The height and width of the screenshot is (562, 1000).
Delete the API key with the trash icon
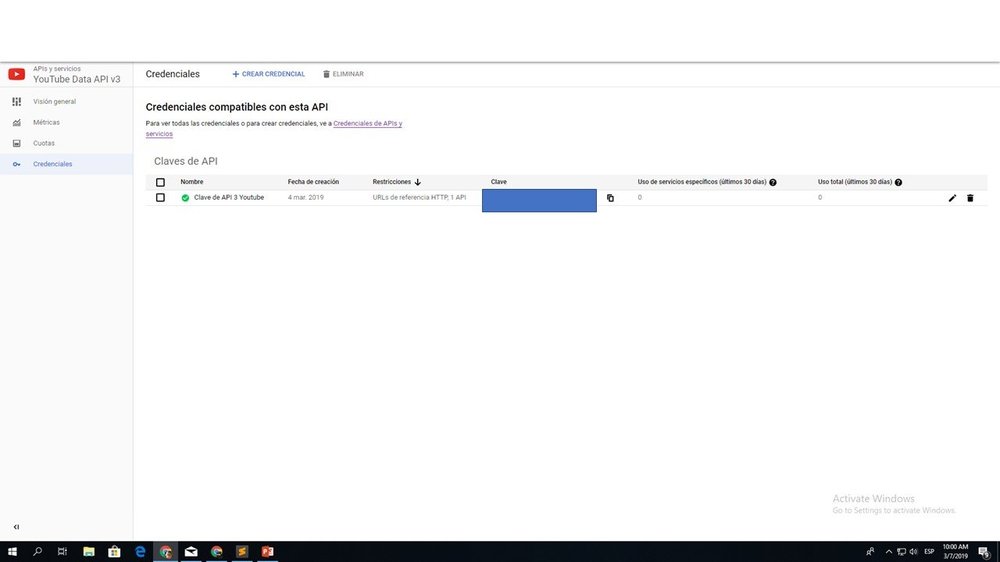click(970, 198)
